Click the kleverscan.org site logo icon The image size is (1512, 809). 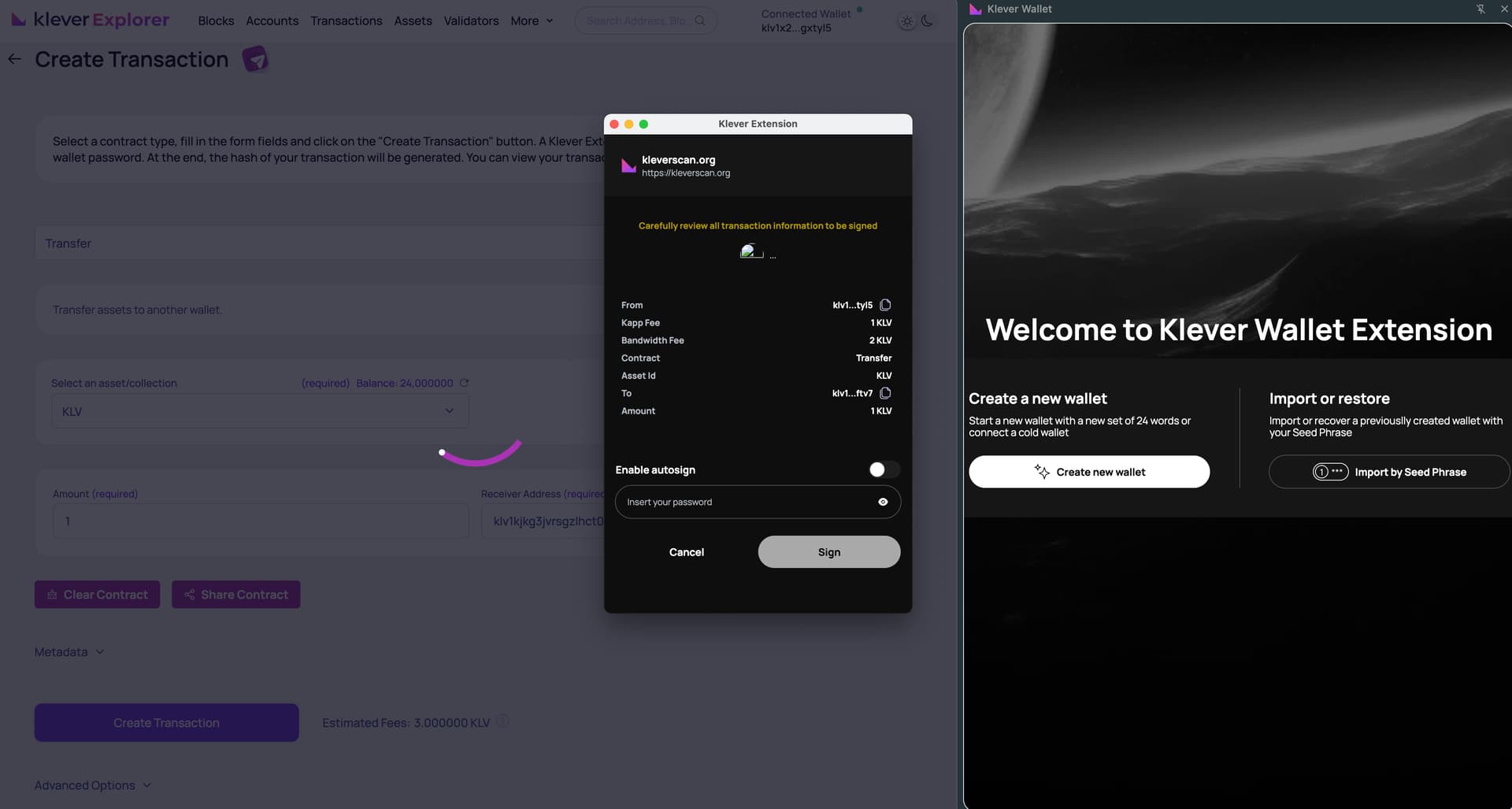click(628, 165)
